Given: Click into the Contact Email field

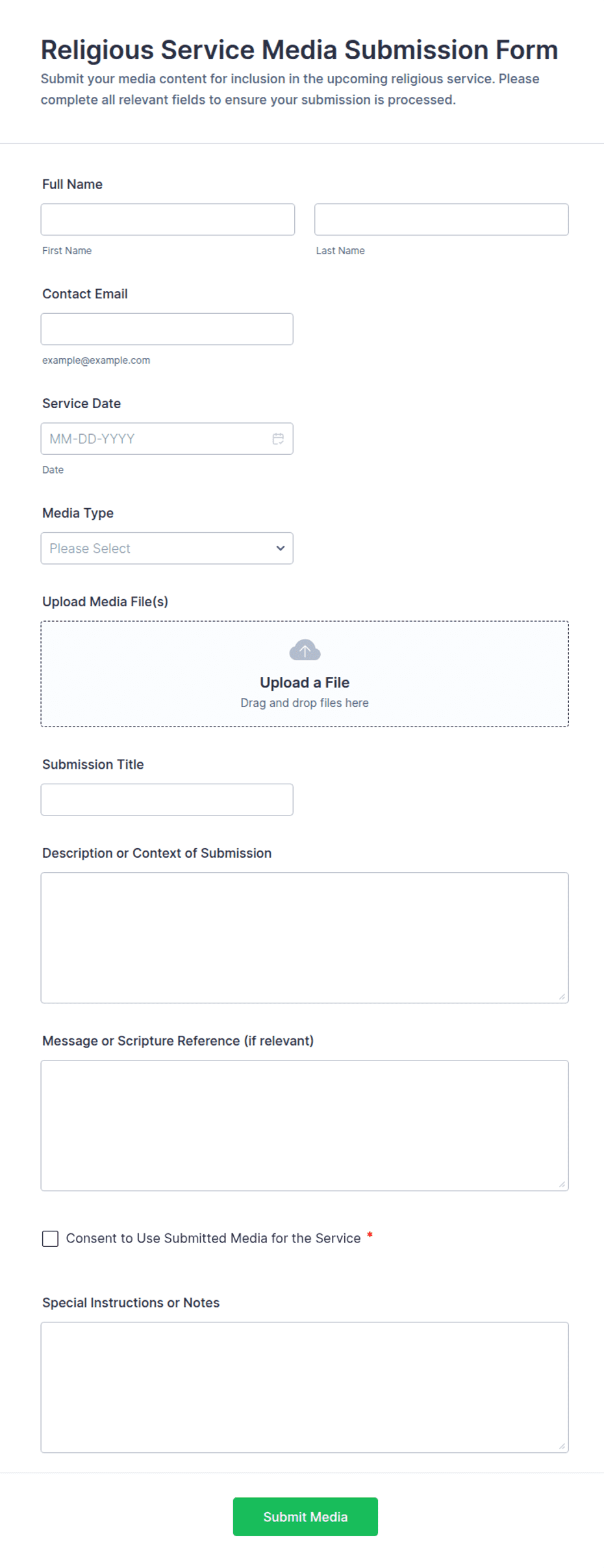Looking at the screenshot, I should click(x=167, y=329).
